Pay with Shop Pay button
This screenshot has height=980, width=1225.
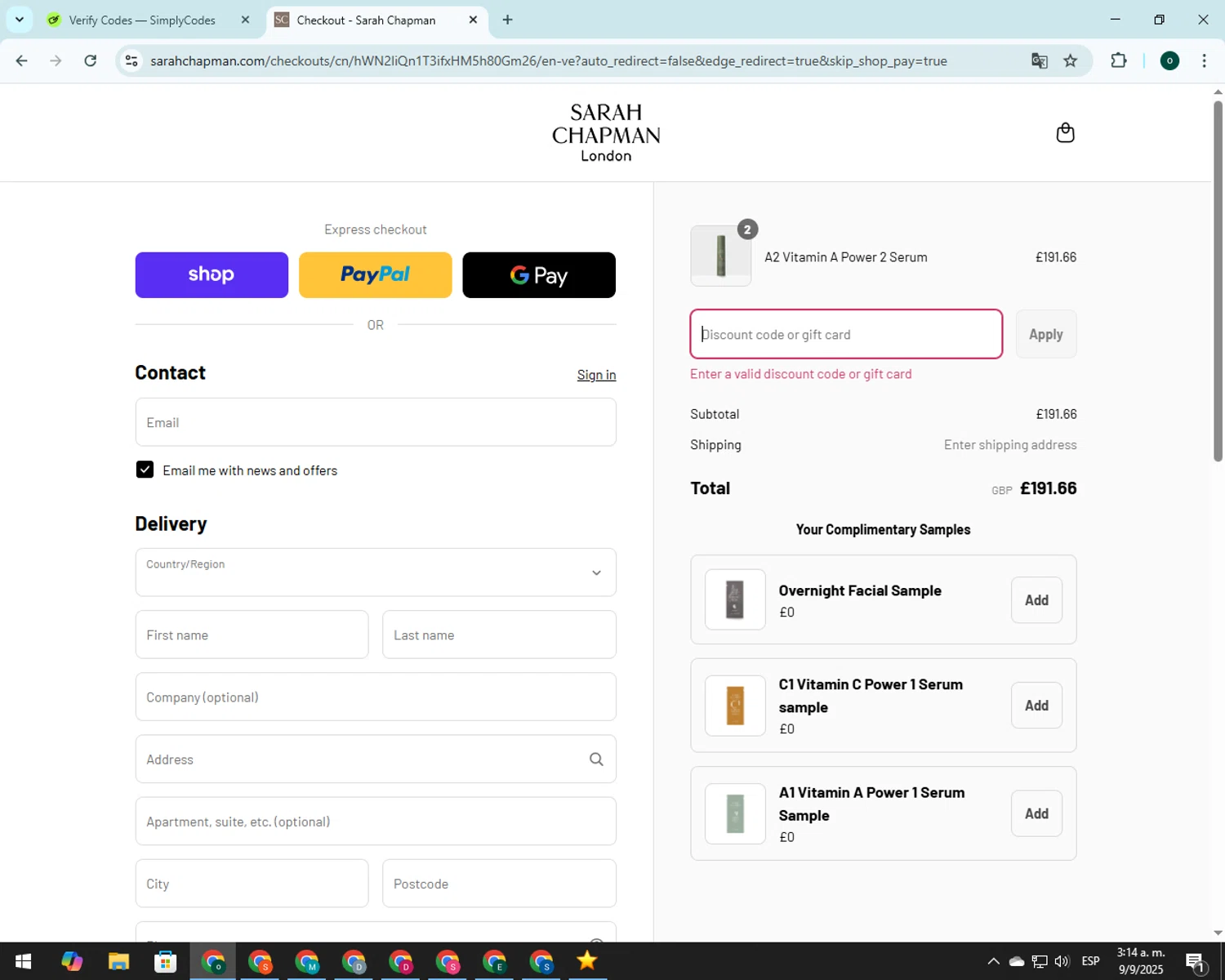point(212,275)
